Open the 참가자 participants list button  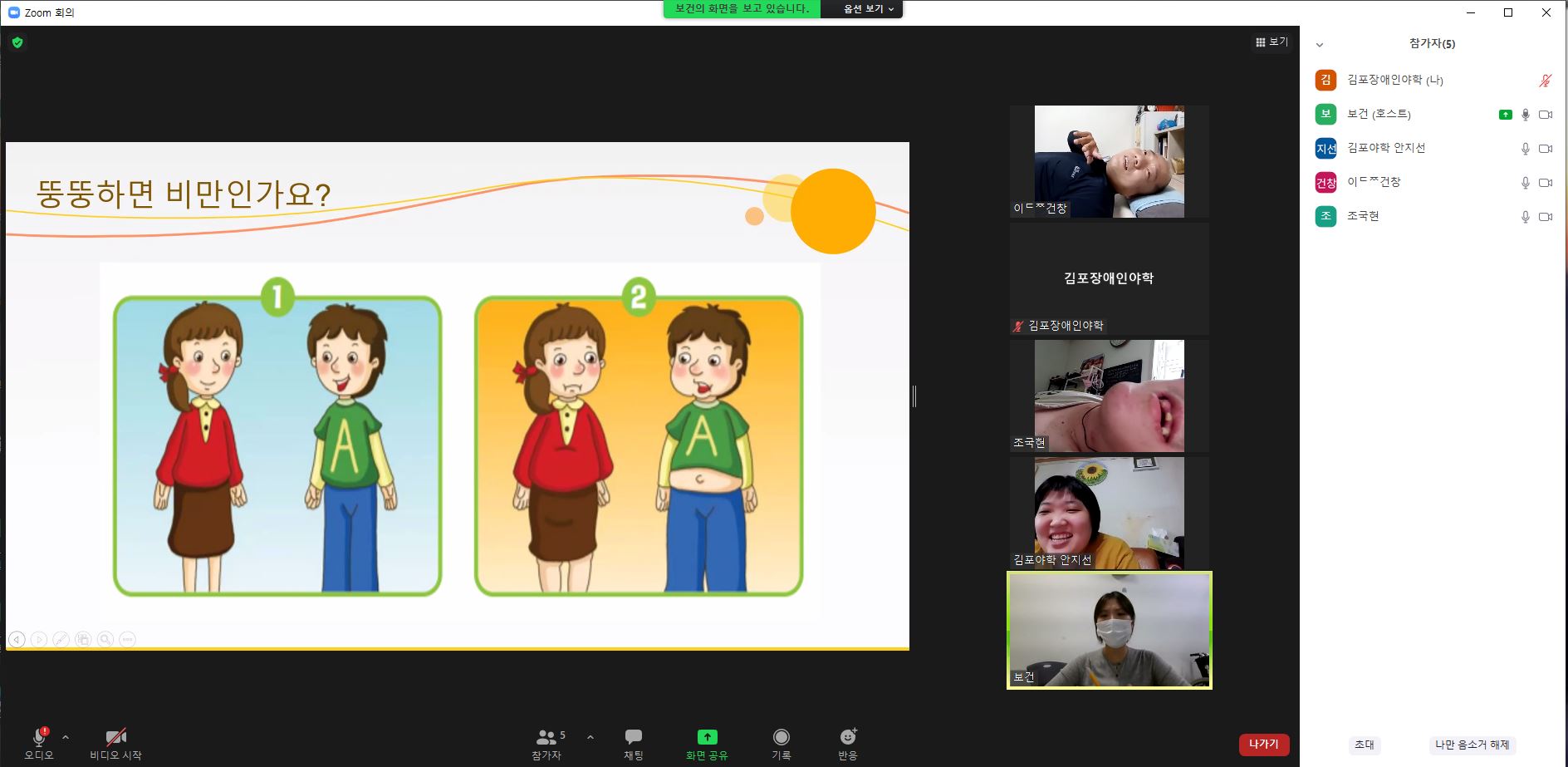click(548, 744)
